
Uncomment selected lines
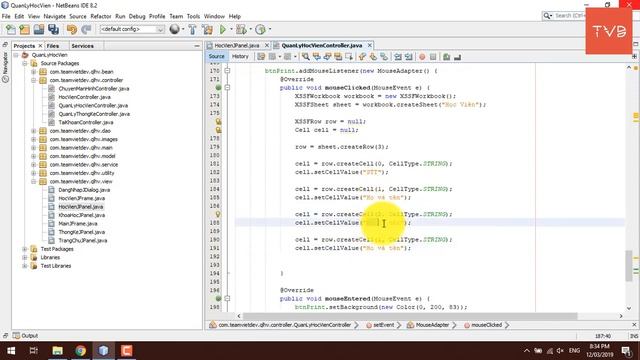click(457, 57)
